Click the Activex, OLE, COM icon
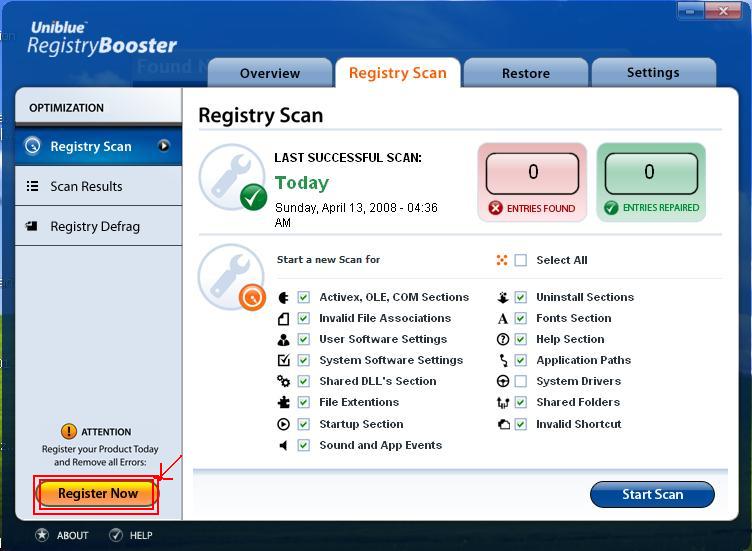Image resolution: width=752 pixels, height=551 pixels. pos(283,297)
